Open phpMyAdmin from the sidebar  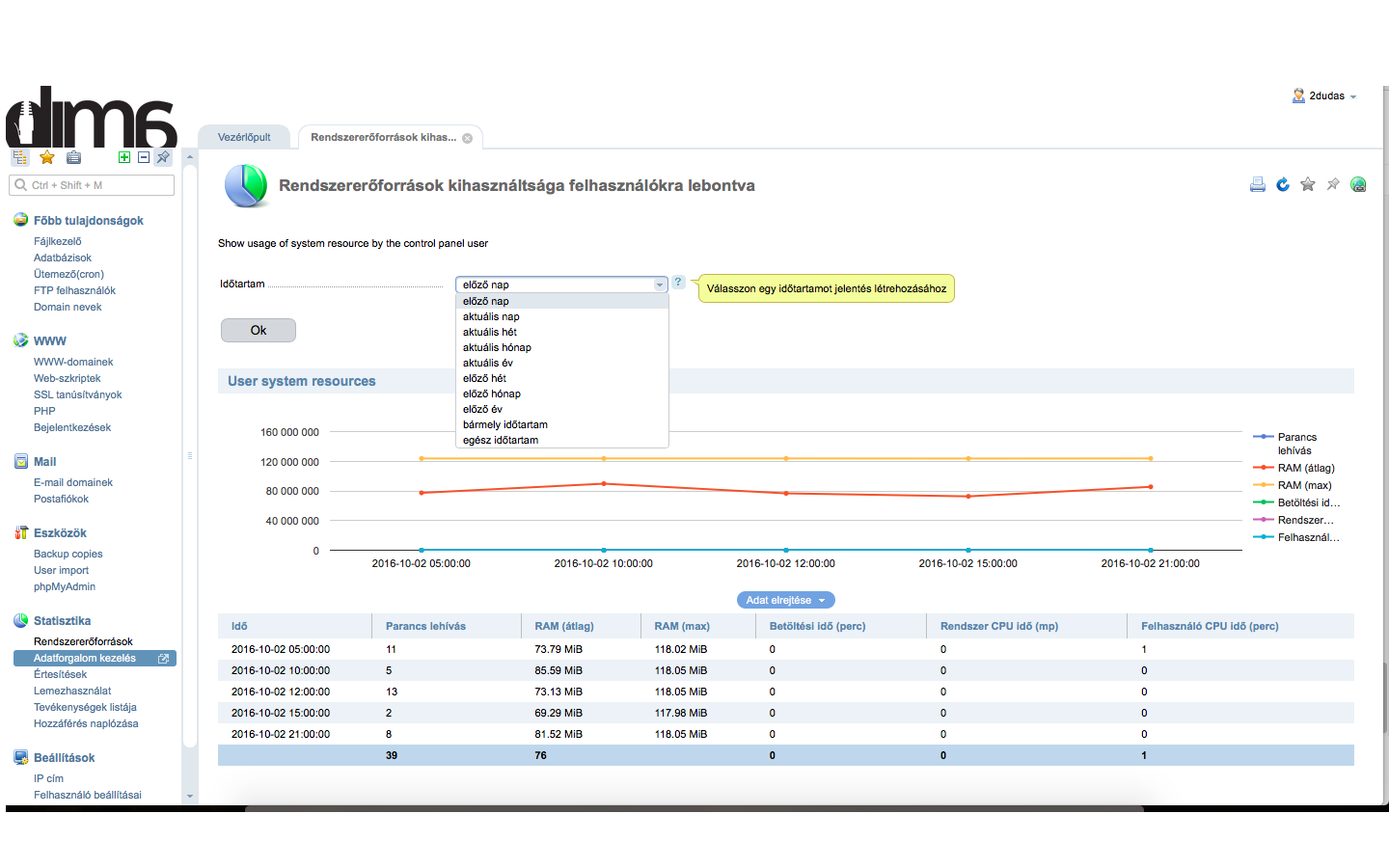[65, 586]
